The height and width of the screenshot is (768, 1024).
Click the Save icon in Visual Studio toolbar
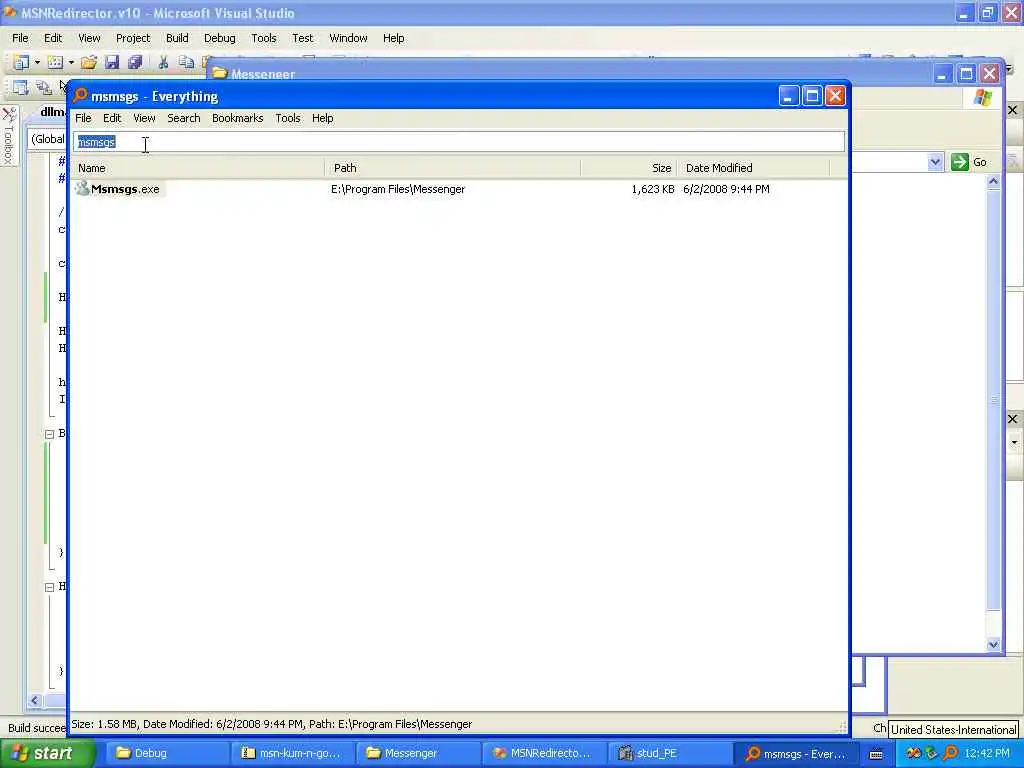click(x=112, y=63)
